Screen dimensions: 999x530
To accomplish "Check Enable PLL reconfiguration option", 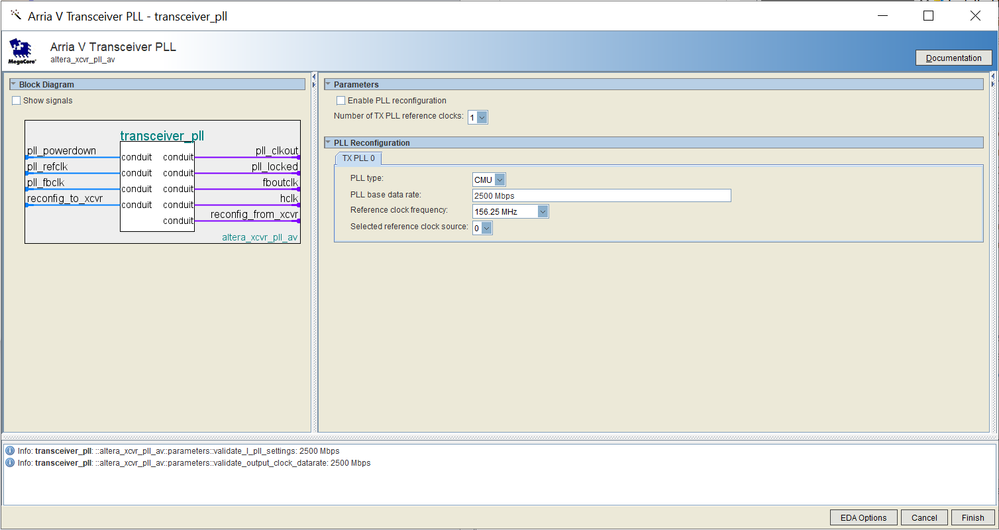I will pyautogui.click(x=341, y=101).
